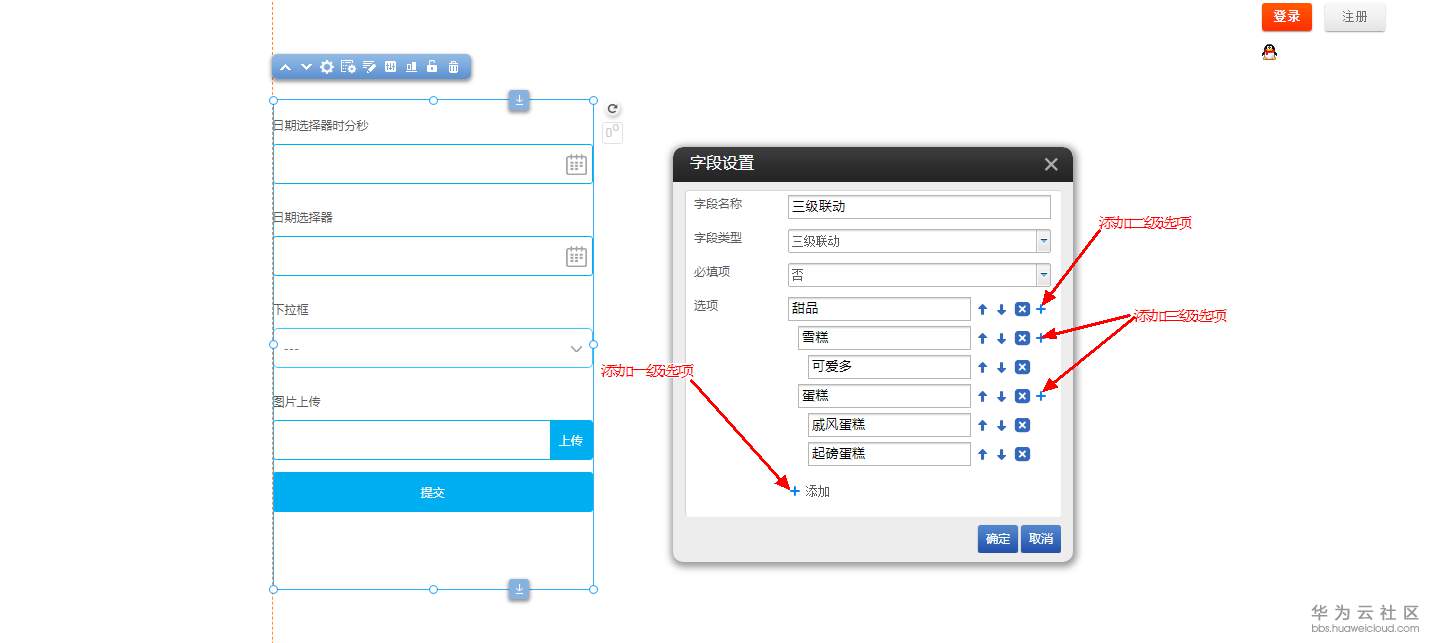Click the rotation degree box under rotate icon
1433x643 pixels.
point(613,132)
